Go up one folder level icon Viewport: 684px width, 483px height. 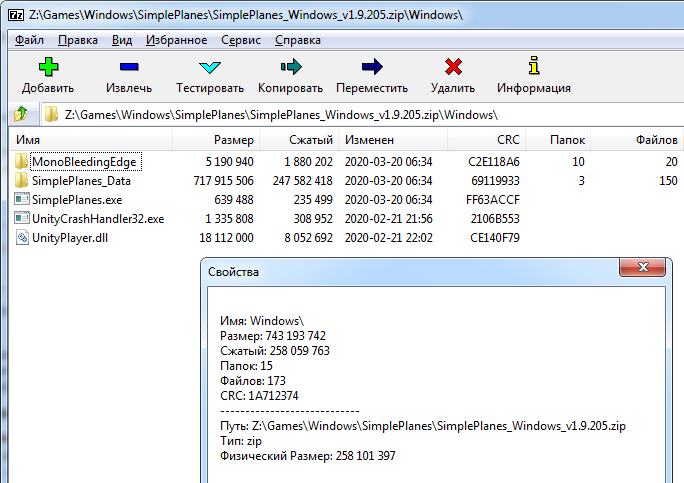click(20, 114)
